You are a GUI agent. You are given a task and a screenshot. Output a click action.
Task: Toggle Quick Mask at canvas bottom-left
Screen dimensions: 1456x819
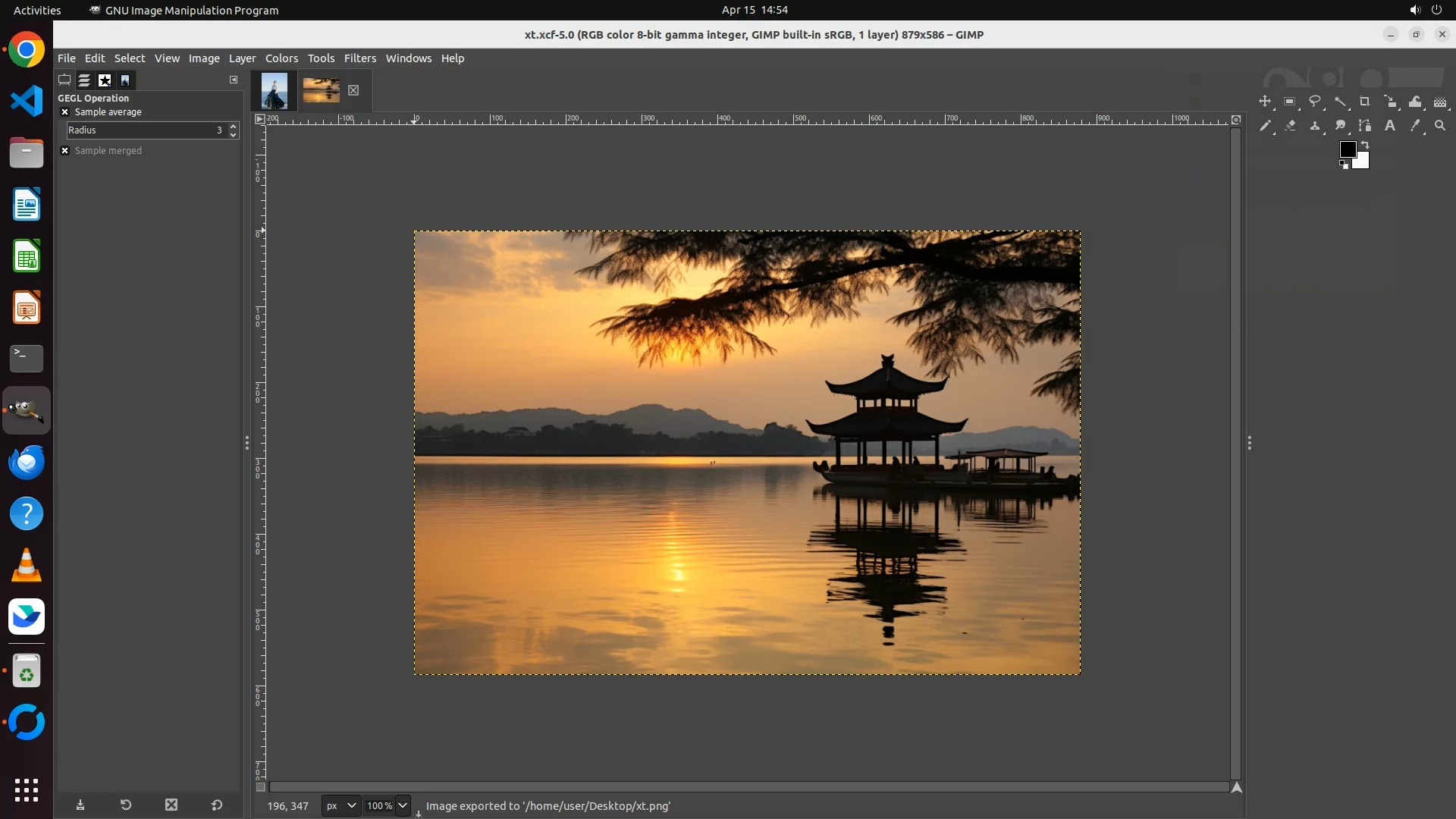point(260,787)
